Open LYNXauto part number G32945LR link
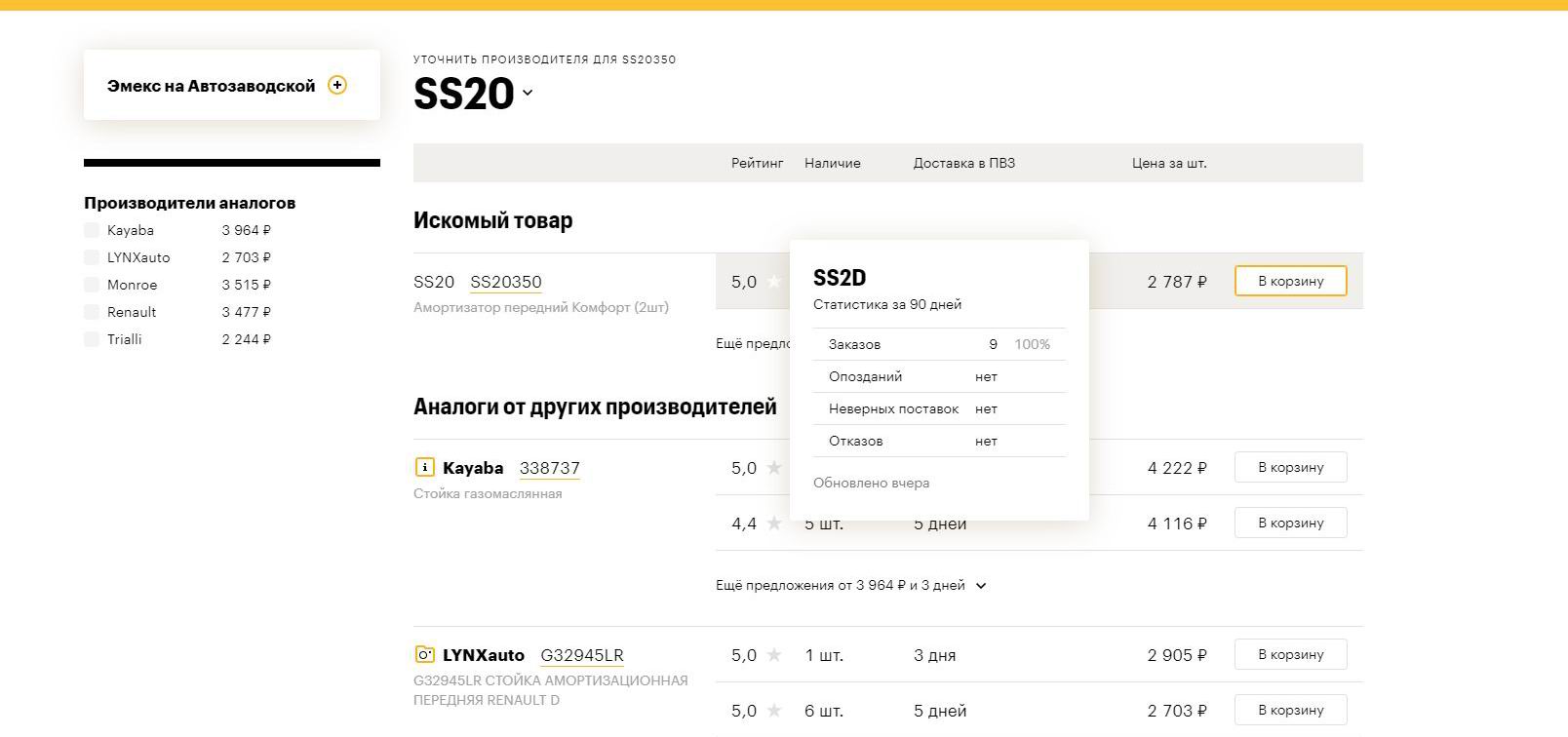This screenshot has width=1568, height=737. [x=582, y=655]
